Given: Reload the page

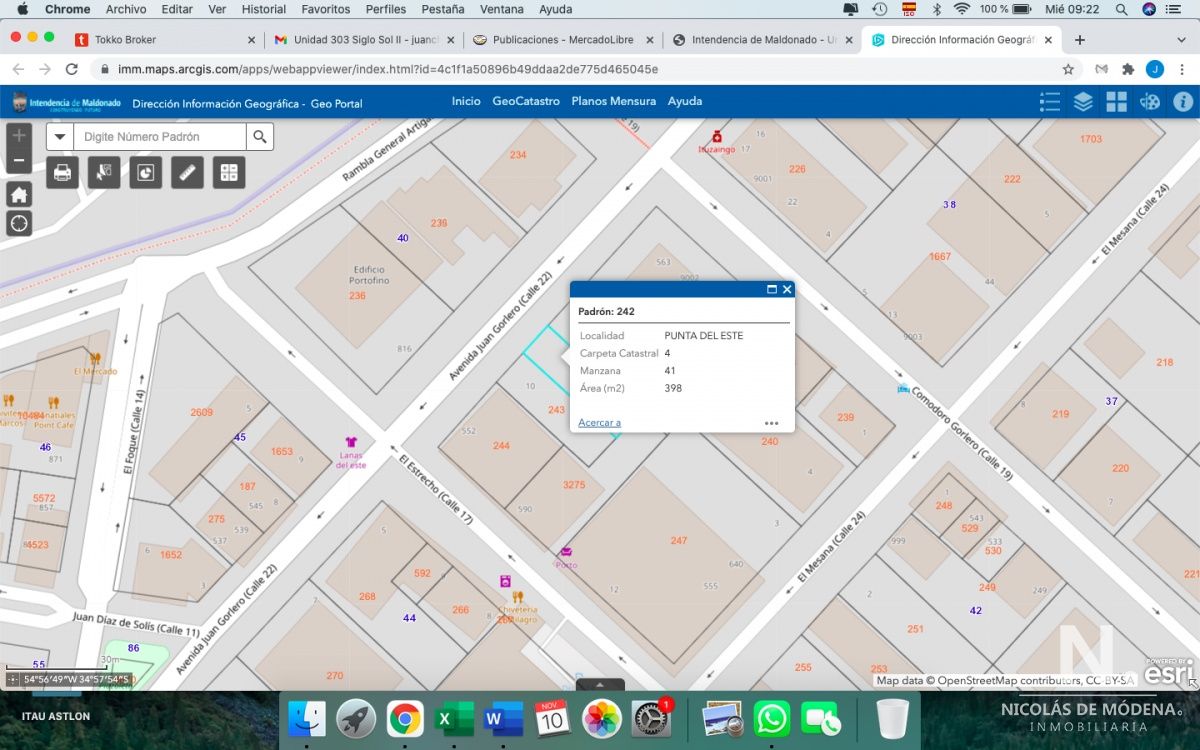Looking at the screenshot, I should [x=71, y=69].
